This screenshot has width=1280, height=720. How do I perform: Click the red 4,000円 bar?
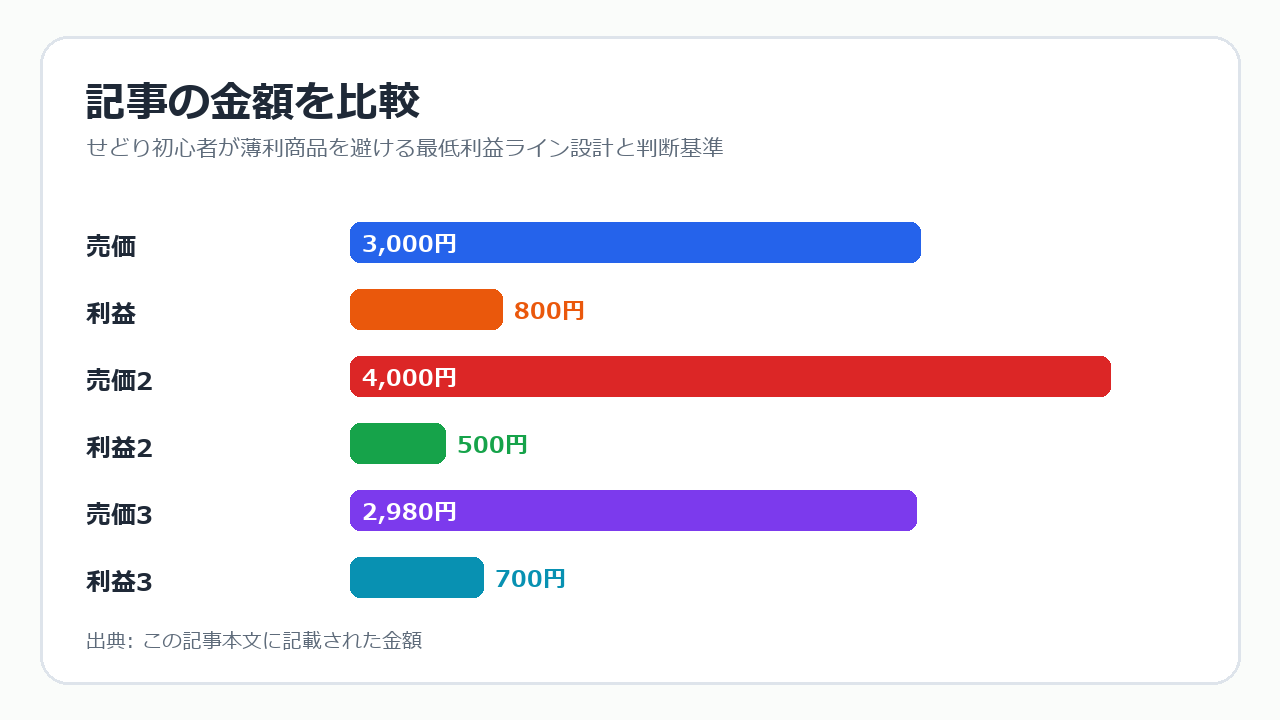730,377
